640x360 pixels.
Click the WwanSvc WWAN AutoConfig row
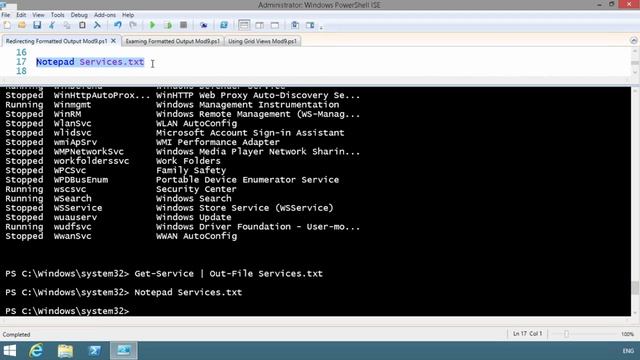coord(121,236)
